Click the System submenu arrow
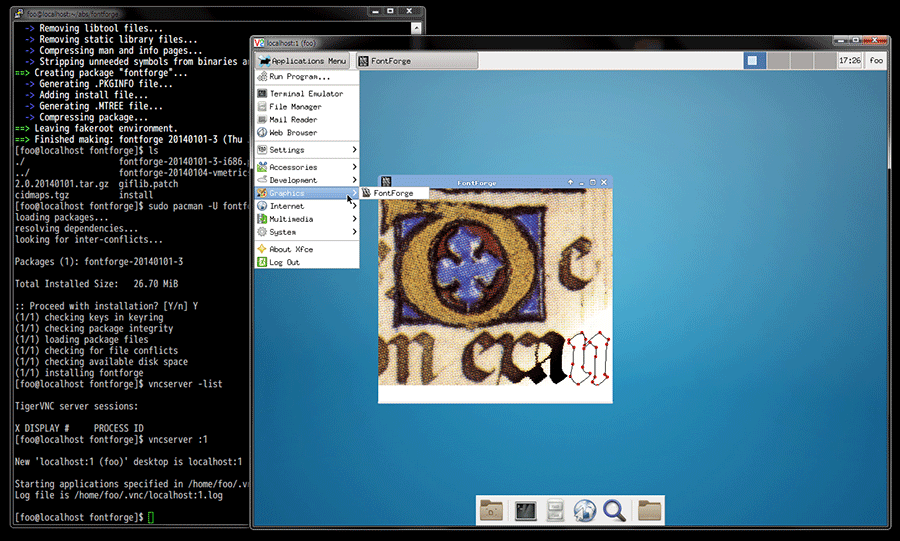900x541 pixels. (x=354, y=232)
